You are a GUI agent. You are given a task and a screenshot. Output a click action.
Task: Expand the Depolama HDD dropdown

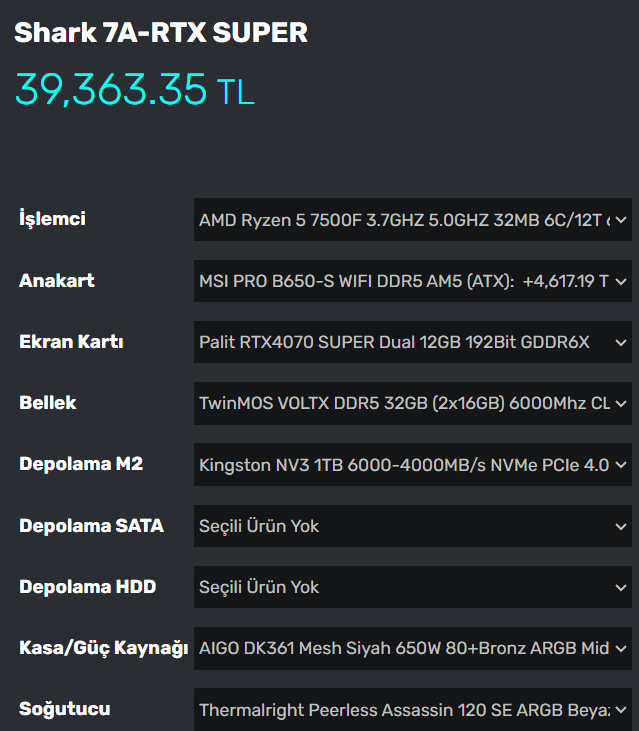412,587
